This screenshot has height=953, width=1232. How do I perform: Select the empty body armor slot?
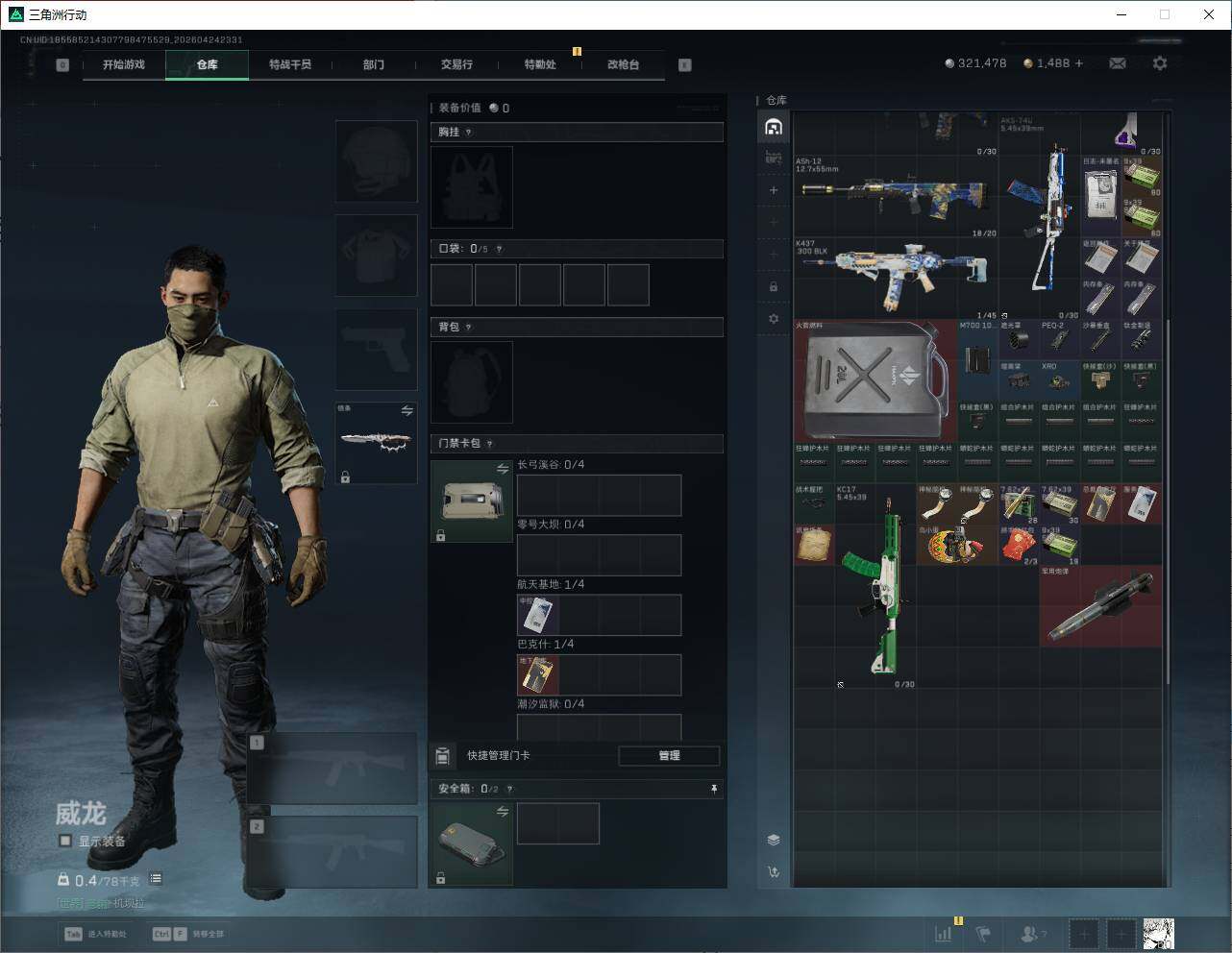[x=376, y=255]
